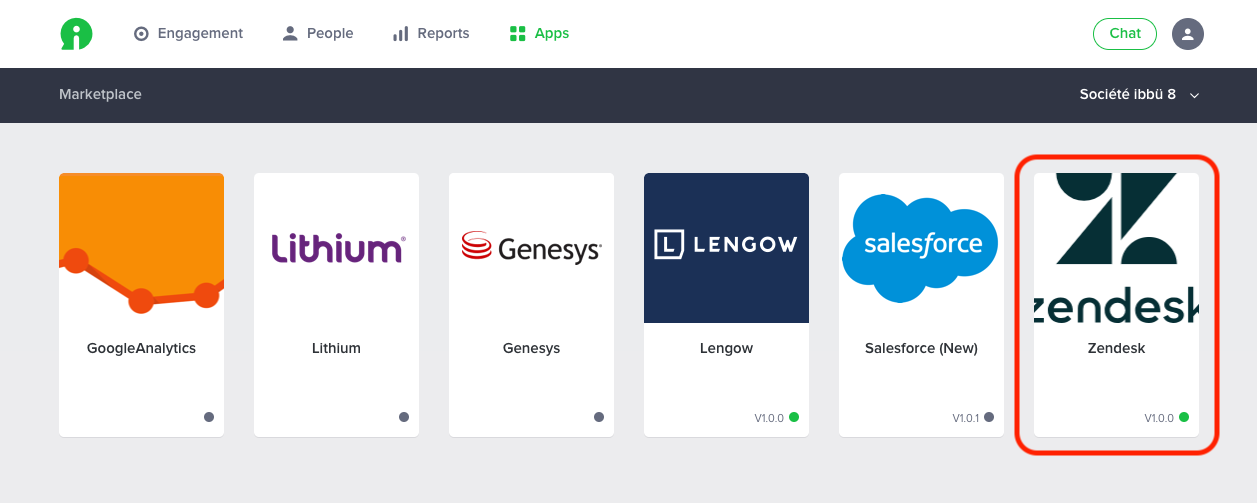Click the Genesys logo
The image size is (1257, 503).
[x=531, y=247]
